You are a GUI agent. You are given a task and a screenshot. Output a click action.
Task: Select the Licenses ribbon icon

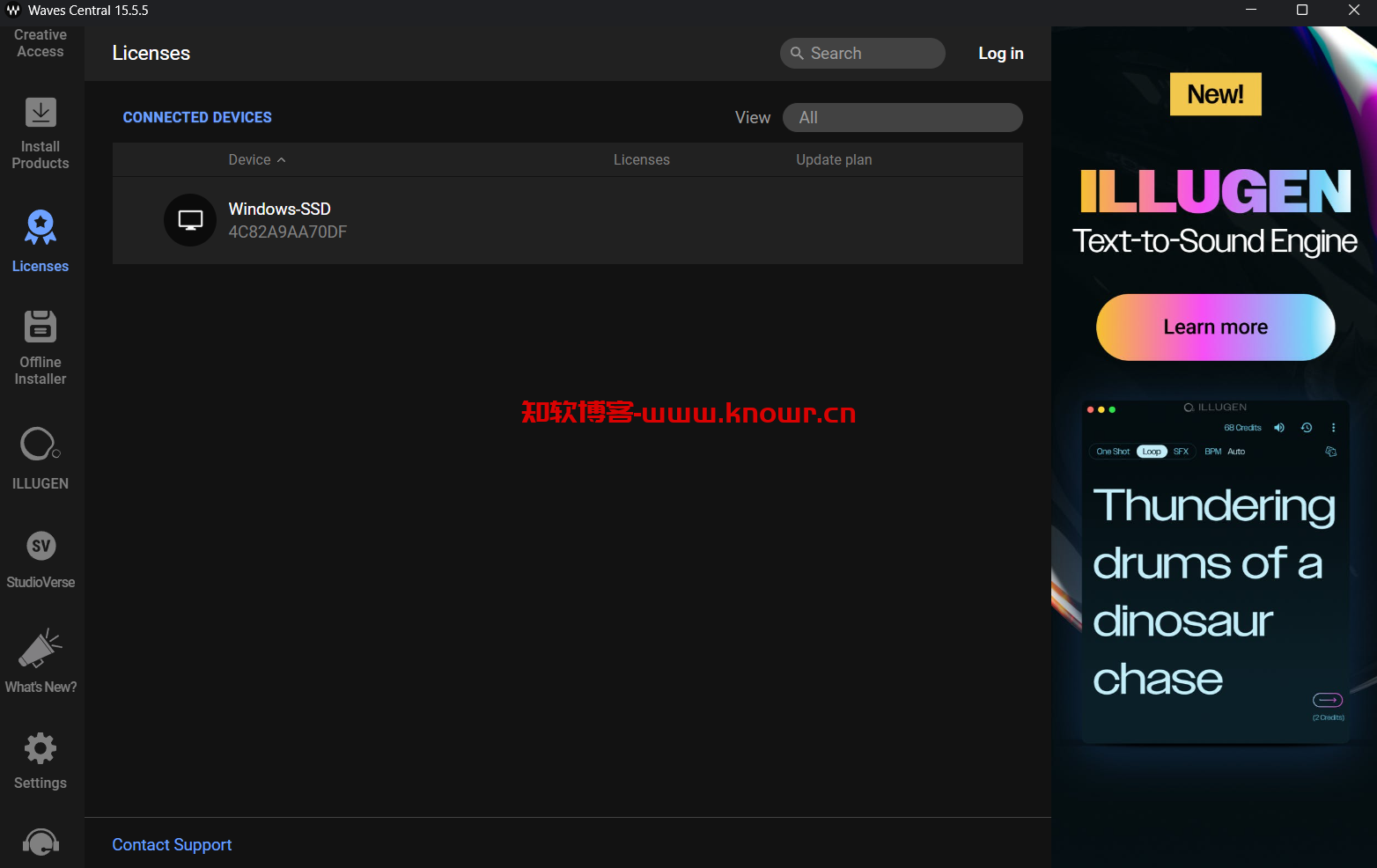coord(40,227)
